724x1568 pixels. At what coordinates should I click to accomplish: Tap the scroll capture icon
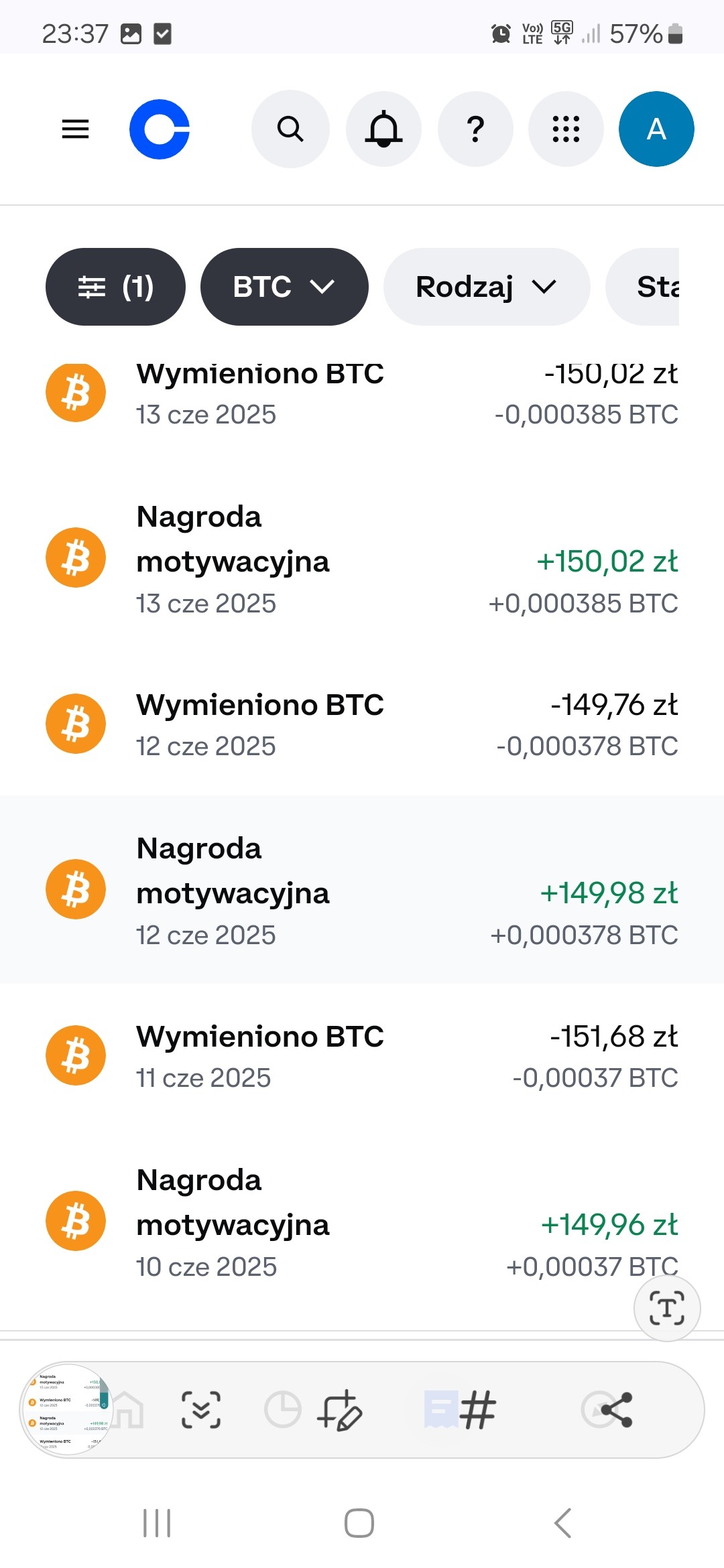(201, 1409)
